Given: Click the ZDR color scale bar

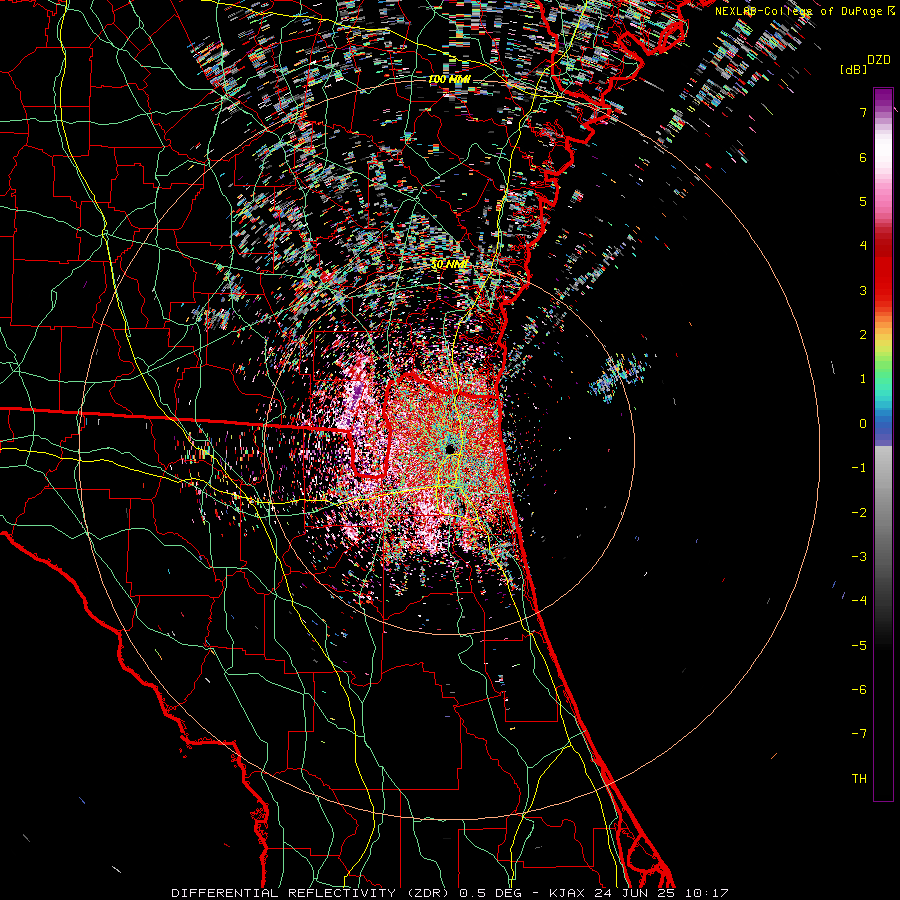Looking at the screenshot, I should (883, 444).
